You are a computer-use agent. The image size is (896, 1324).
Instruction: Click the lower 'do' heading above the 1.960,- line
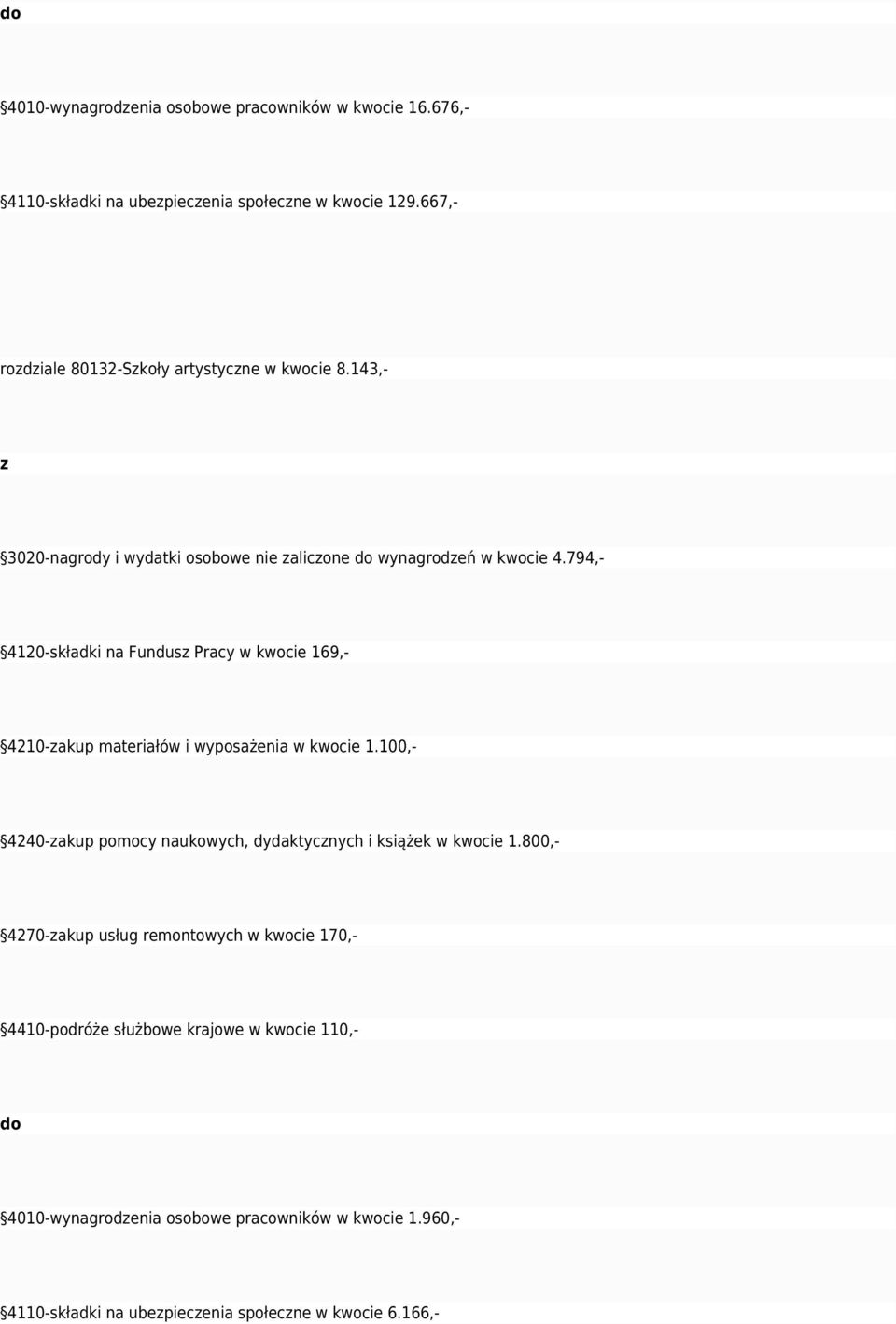click(x=10, y=1124)
